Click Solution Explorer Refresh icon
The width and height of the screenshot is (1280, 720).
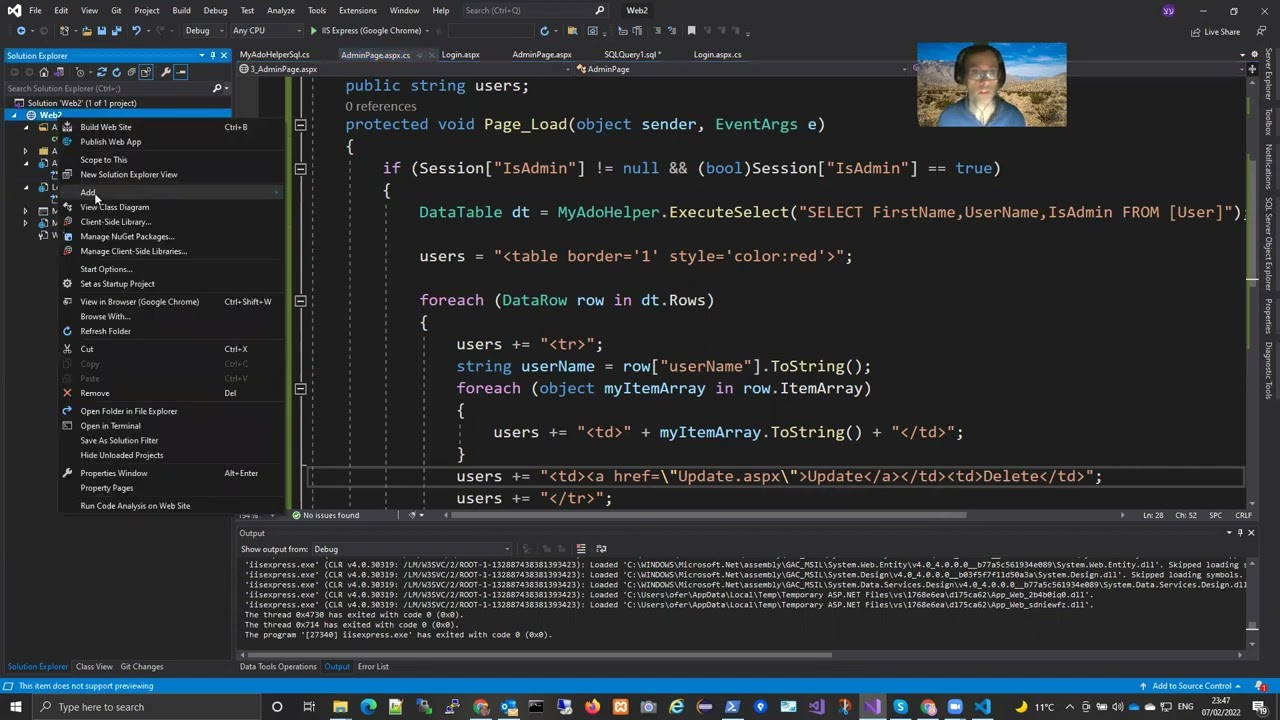[x=116, y=72]
